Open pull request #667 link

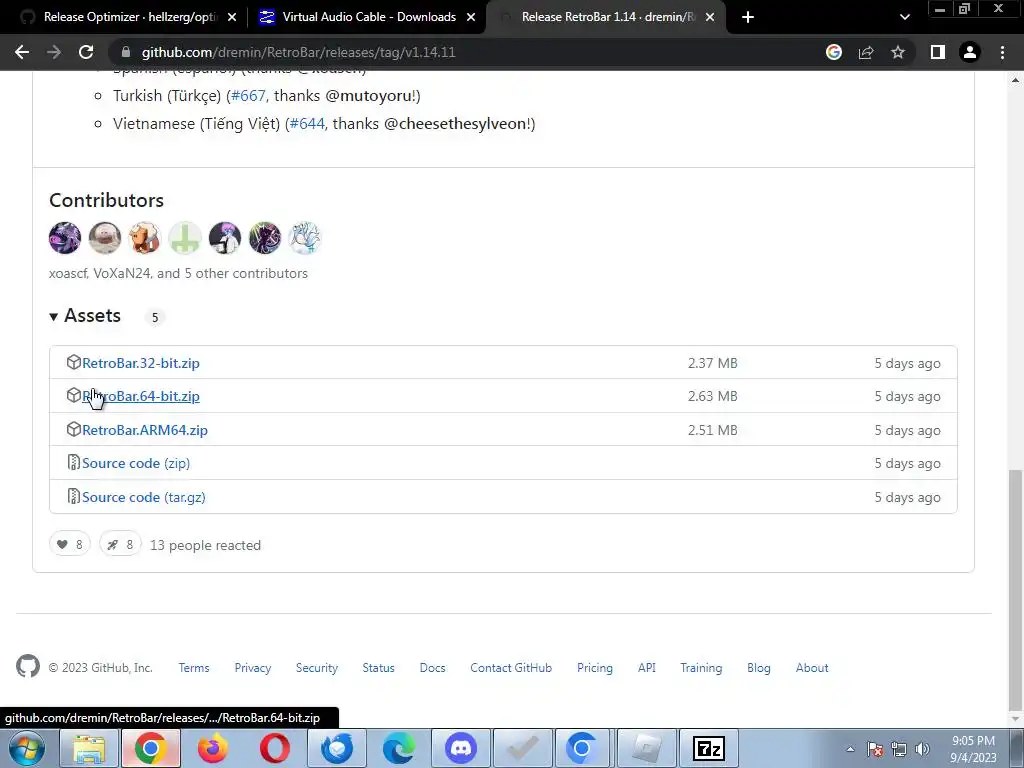click(x=248, y=96)
